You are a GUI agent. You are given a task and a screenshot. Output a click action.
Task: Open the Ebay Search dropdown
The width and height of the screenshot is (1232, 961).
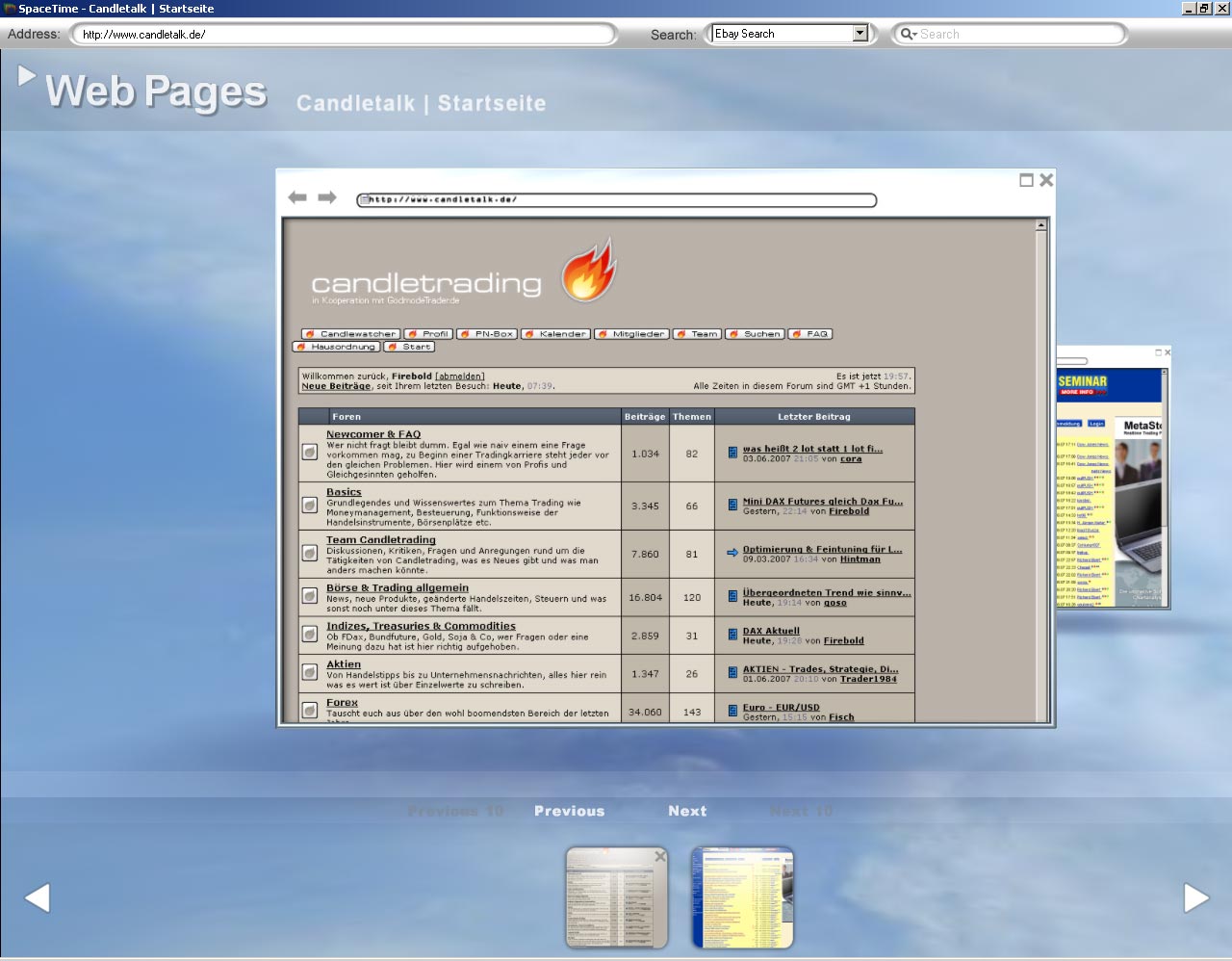pos(860,34)
